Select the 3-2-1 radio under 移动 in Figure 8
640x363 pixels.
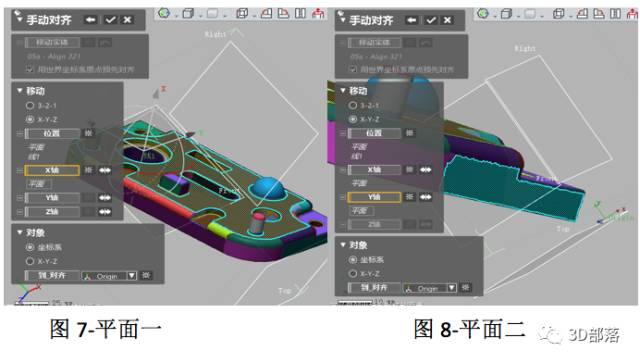pos(353,105)
